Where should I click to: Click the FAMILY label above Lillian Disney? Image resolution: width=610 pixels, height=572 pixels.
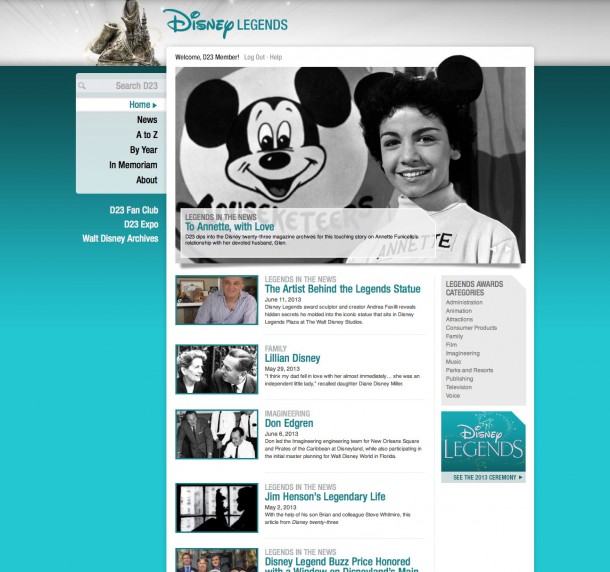[275, 348]
